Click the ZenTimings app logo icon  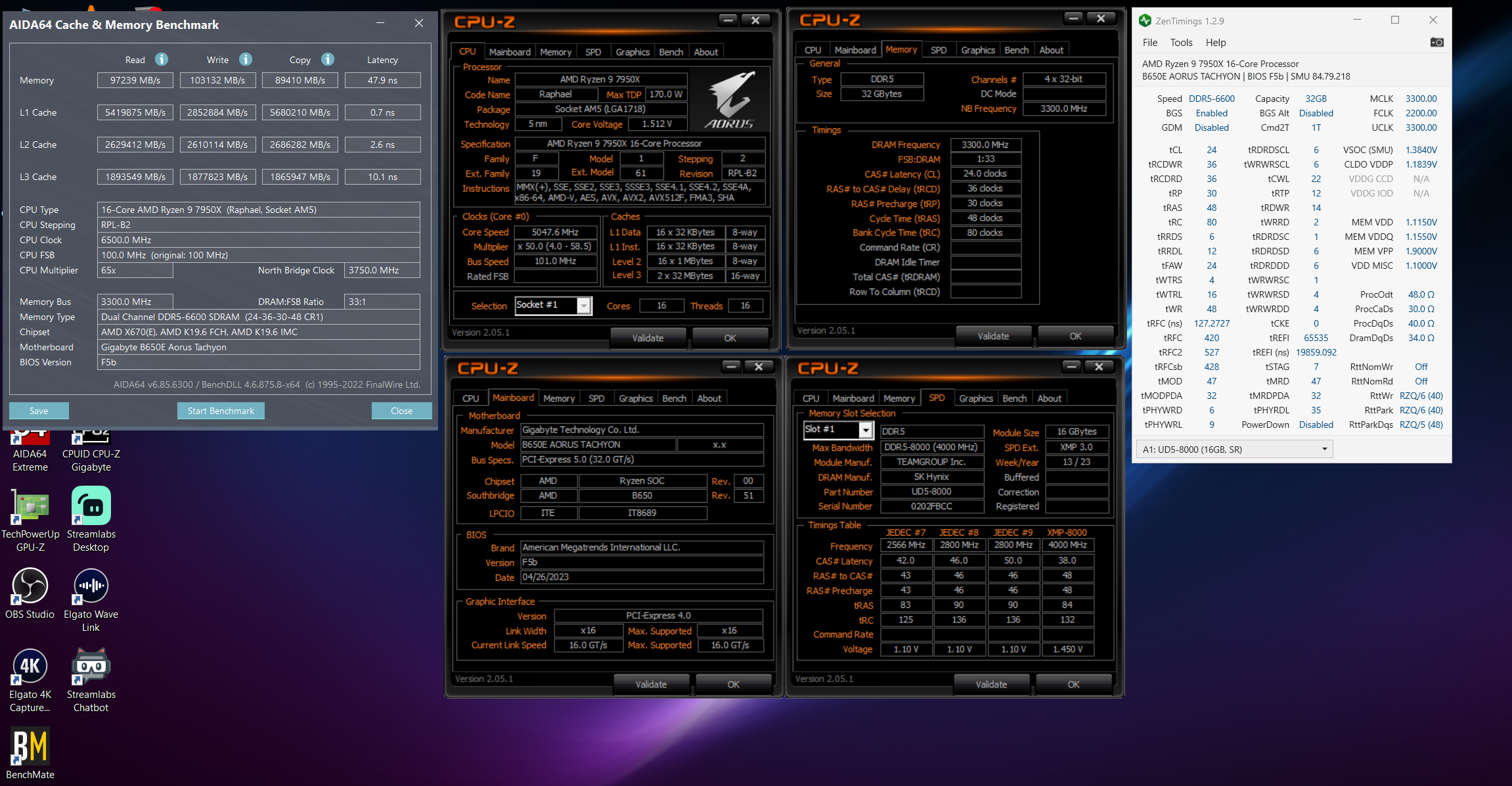click(x=1145, y=21)
